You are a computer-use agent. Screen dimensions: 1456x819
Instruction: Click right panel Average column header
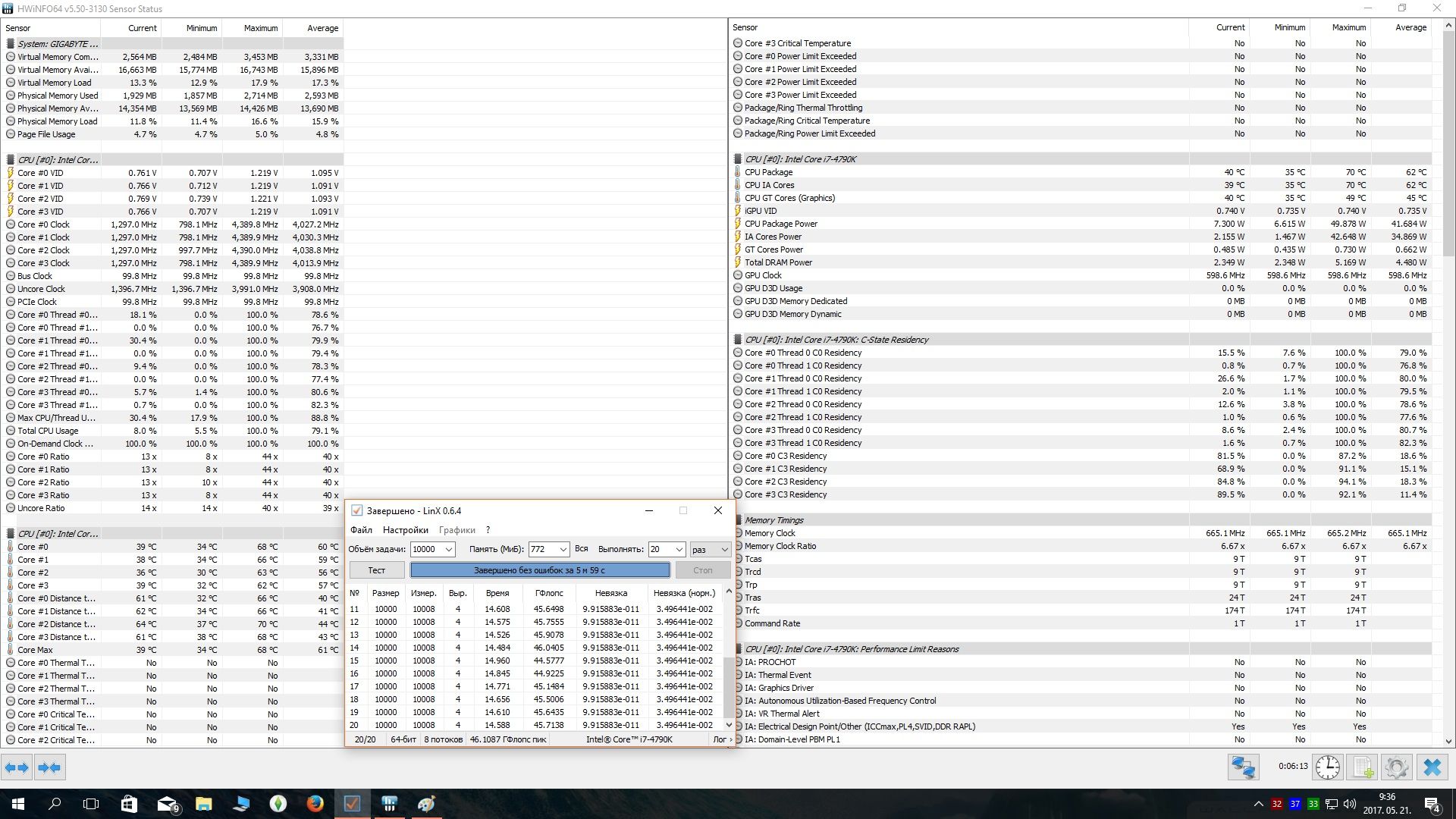pos(1402,27)
